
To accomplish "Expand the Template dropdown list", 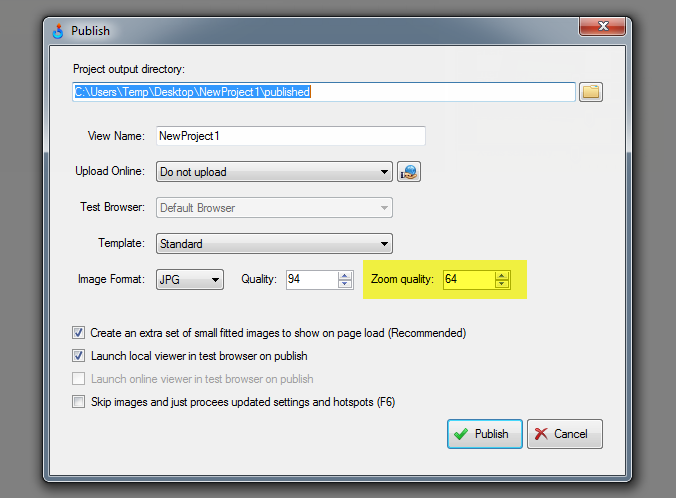I will (274, 244).
